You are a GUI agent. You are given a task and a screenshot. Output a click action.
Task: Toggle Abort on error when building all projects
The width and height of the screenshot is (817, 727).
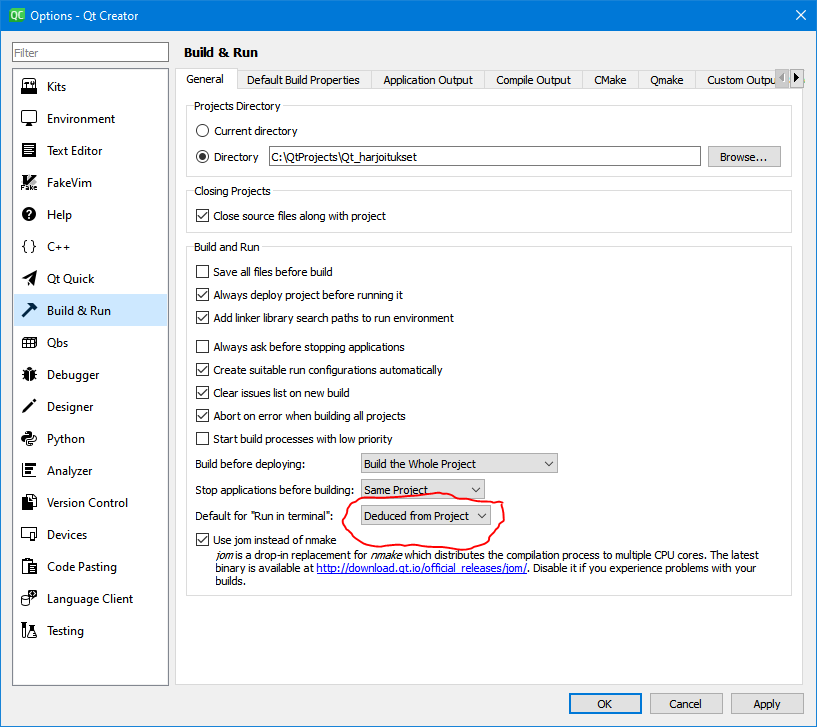coord(202,416)
